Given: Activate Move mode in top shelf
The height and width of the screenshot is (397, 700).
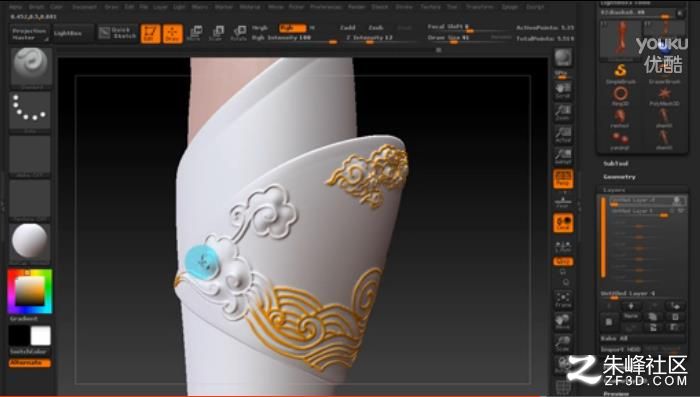Looking at the screenshot, I should (194, 33).
